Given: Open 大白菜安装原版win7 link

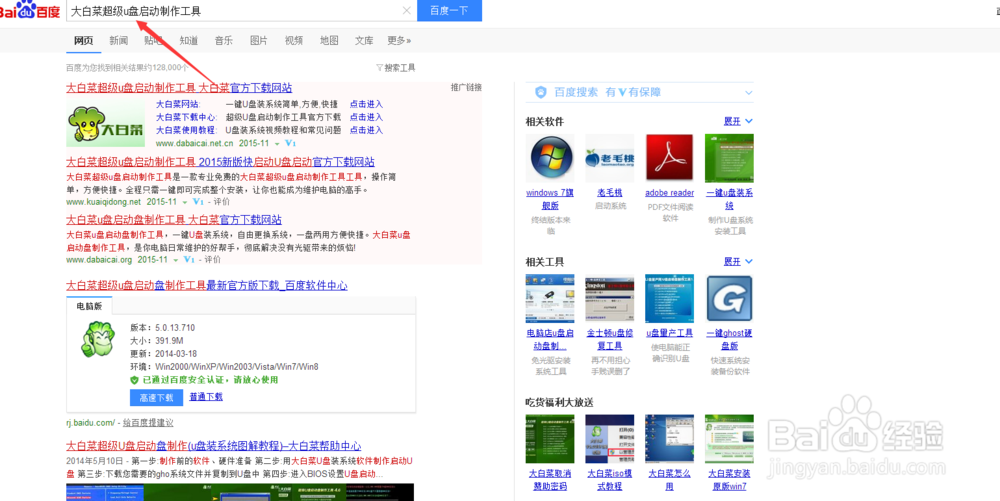Looking at the screenshot, I should (729, 480).
